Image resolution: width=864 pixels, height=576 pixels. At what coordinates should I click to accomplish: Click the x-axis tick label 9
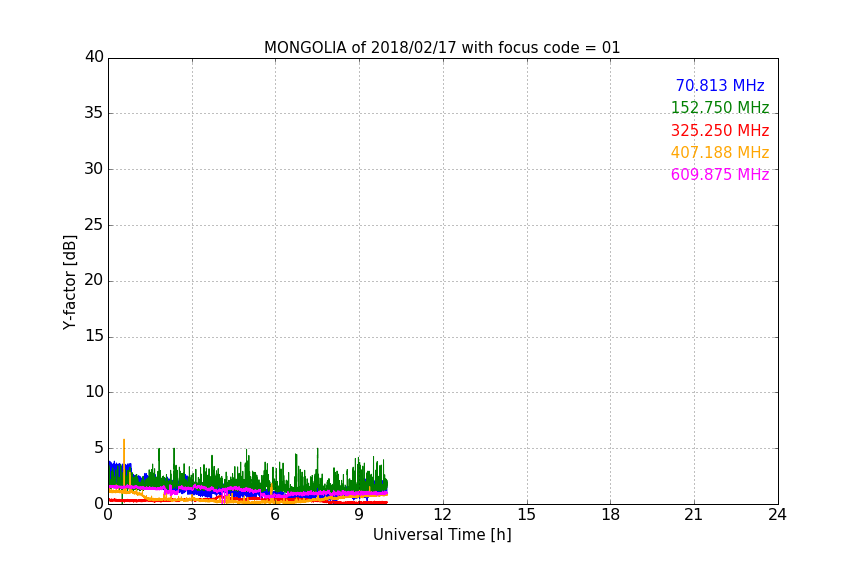coord(359,515)
